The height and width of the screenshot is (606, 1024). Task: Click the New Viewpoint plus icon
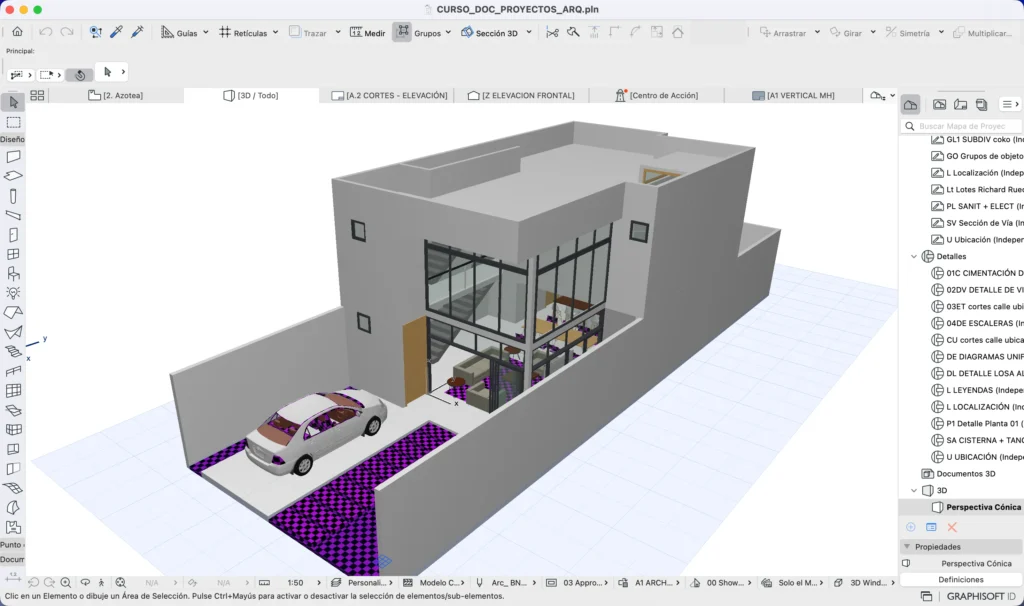click(910, 527)
